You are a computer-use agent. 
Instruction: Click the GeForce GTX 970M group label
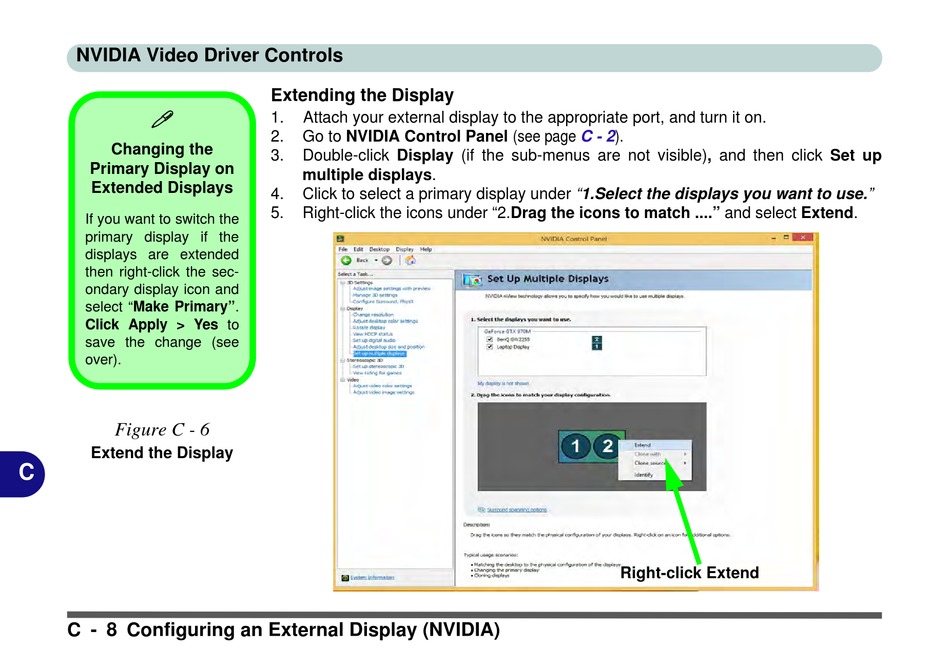[507, 331]
